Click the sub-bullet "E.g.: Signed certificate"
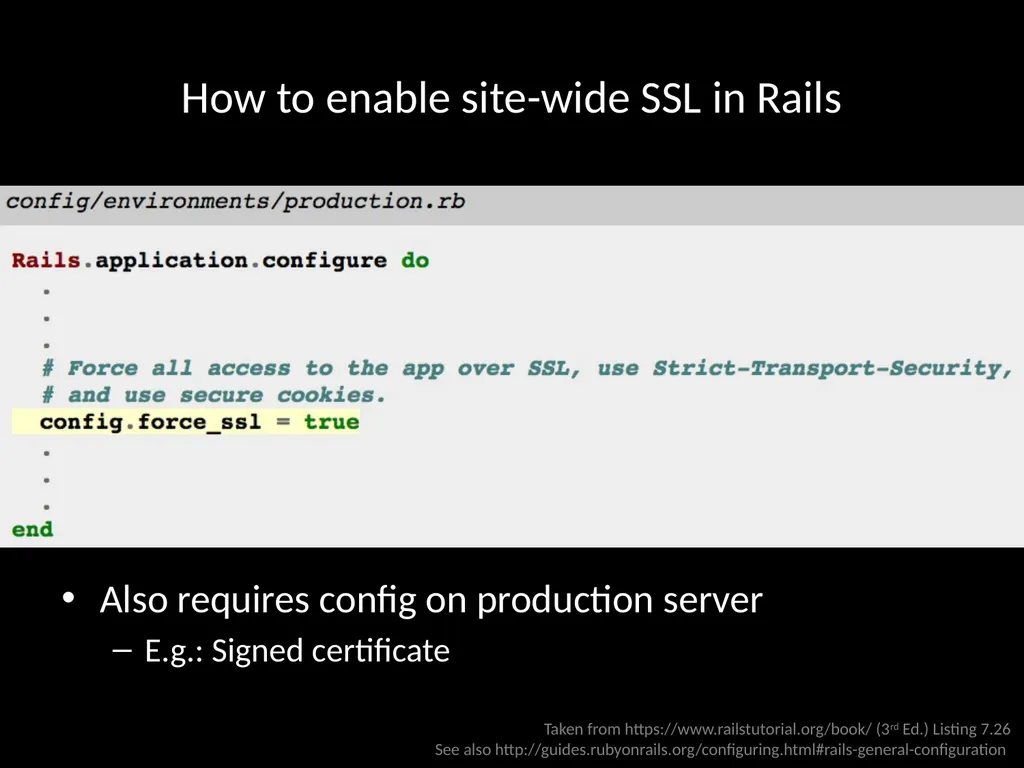This screenshot has height=768, width=1024. click(297, 651)
